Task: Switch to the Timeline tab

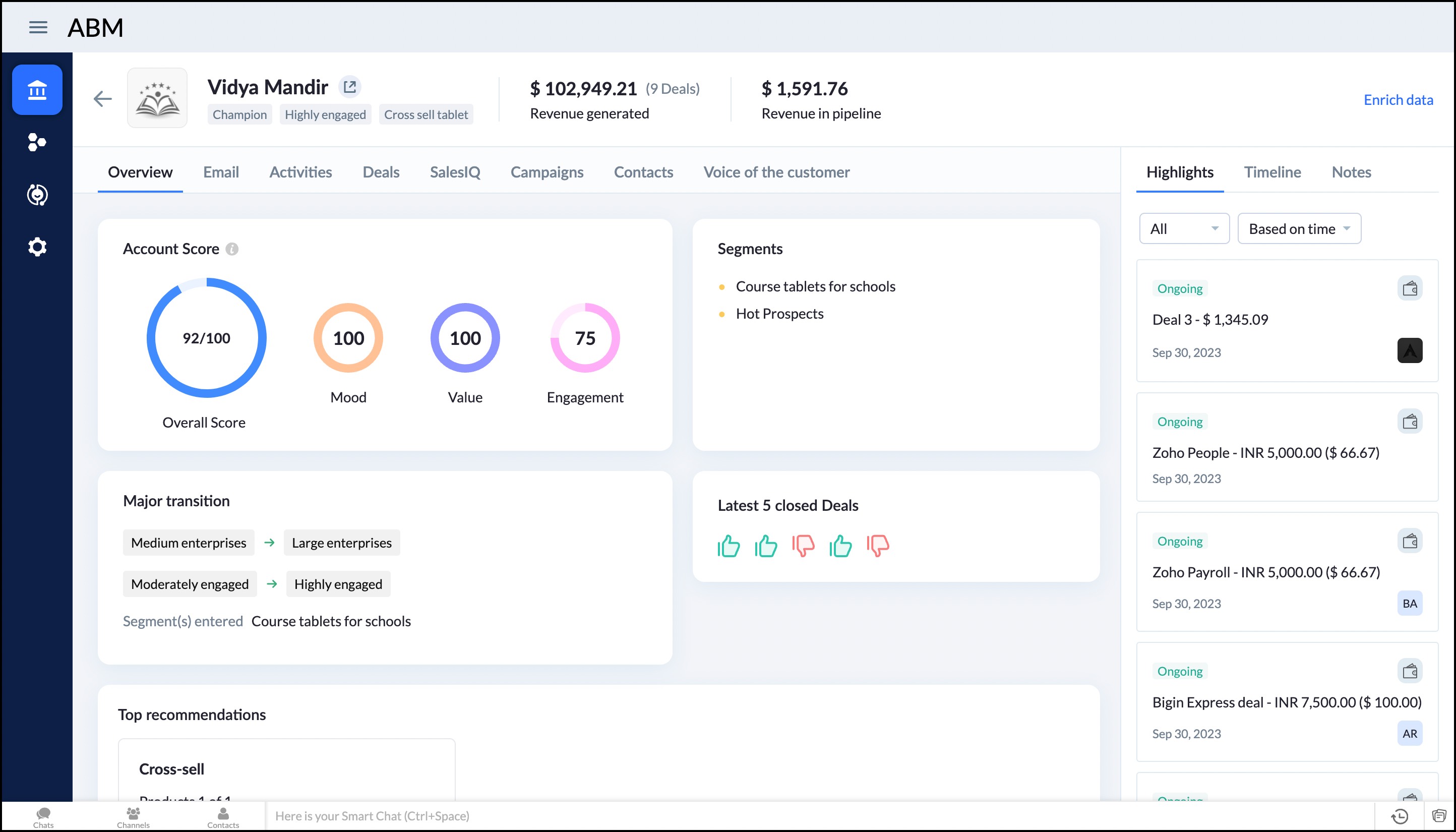Action: pyautogui.click(x=1272, y=172)
